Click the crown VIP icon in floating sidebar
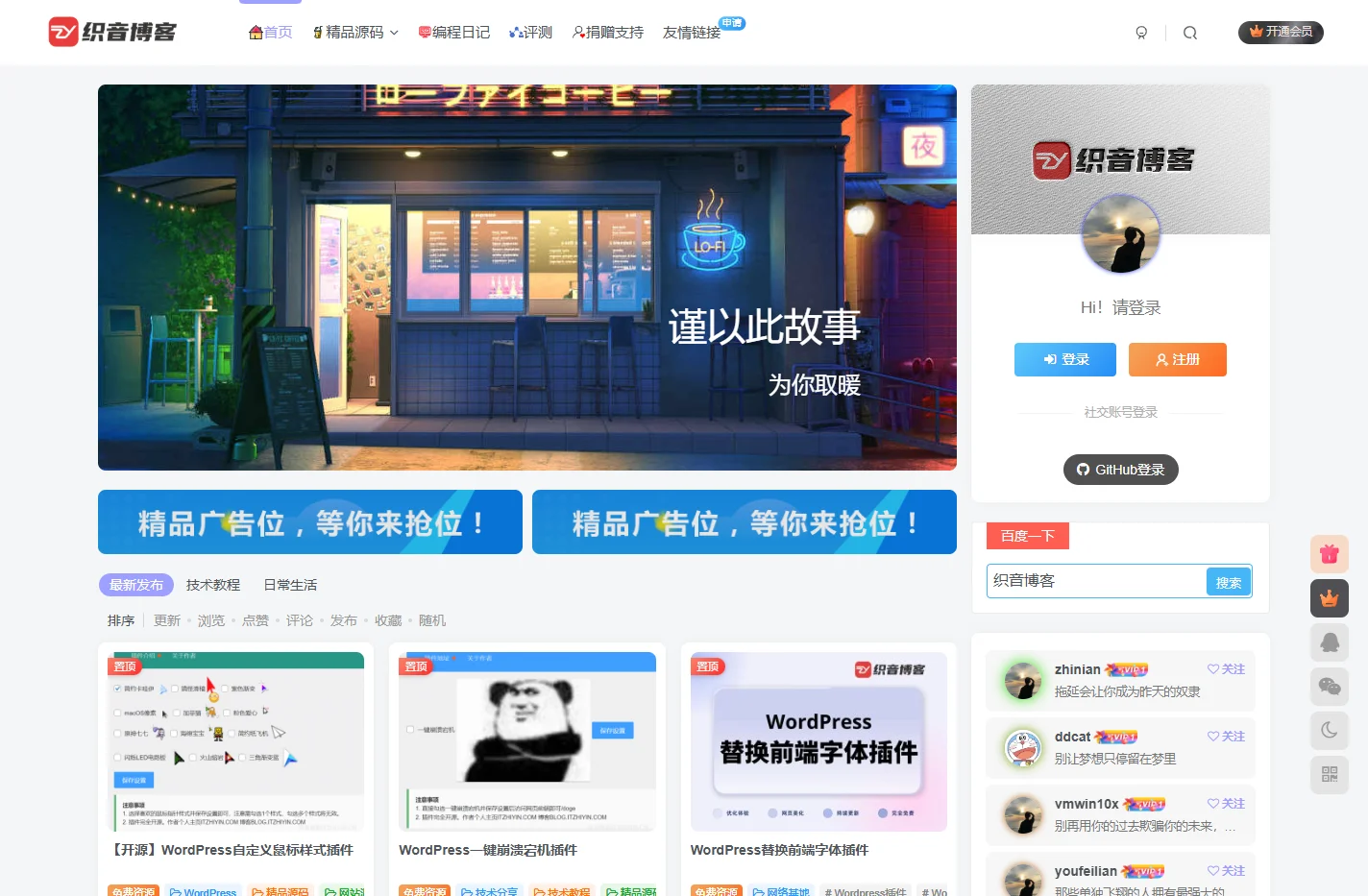Screen dimensions: 1368x896 click(1330, 598)
